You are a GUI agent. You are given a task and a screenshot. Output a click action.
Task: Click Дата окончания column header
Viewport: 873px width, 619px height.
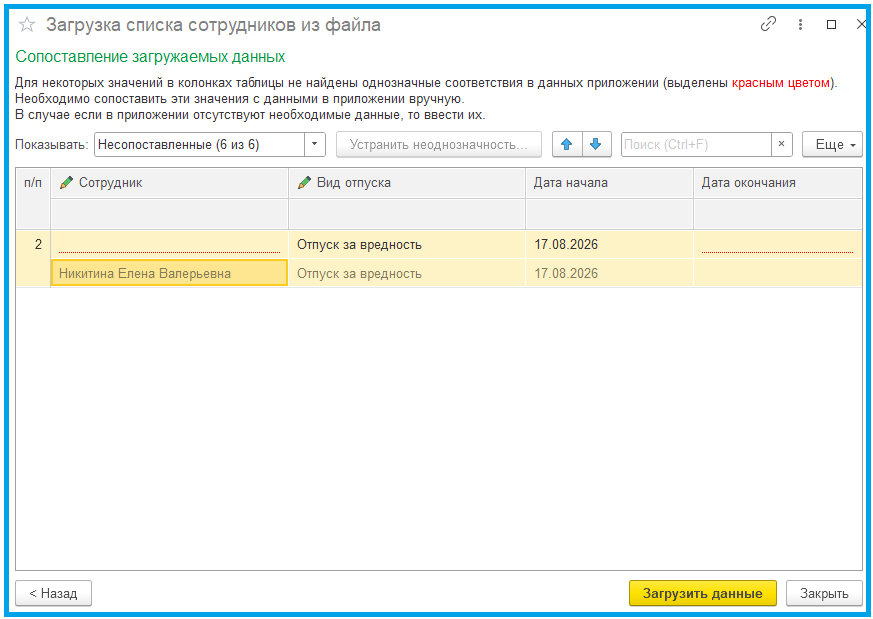pos(776,183)
